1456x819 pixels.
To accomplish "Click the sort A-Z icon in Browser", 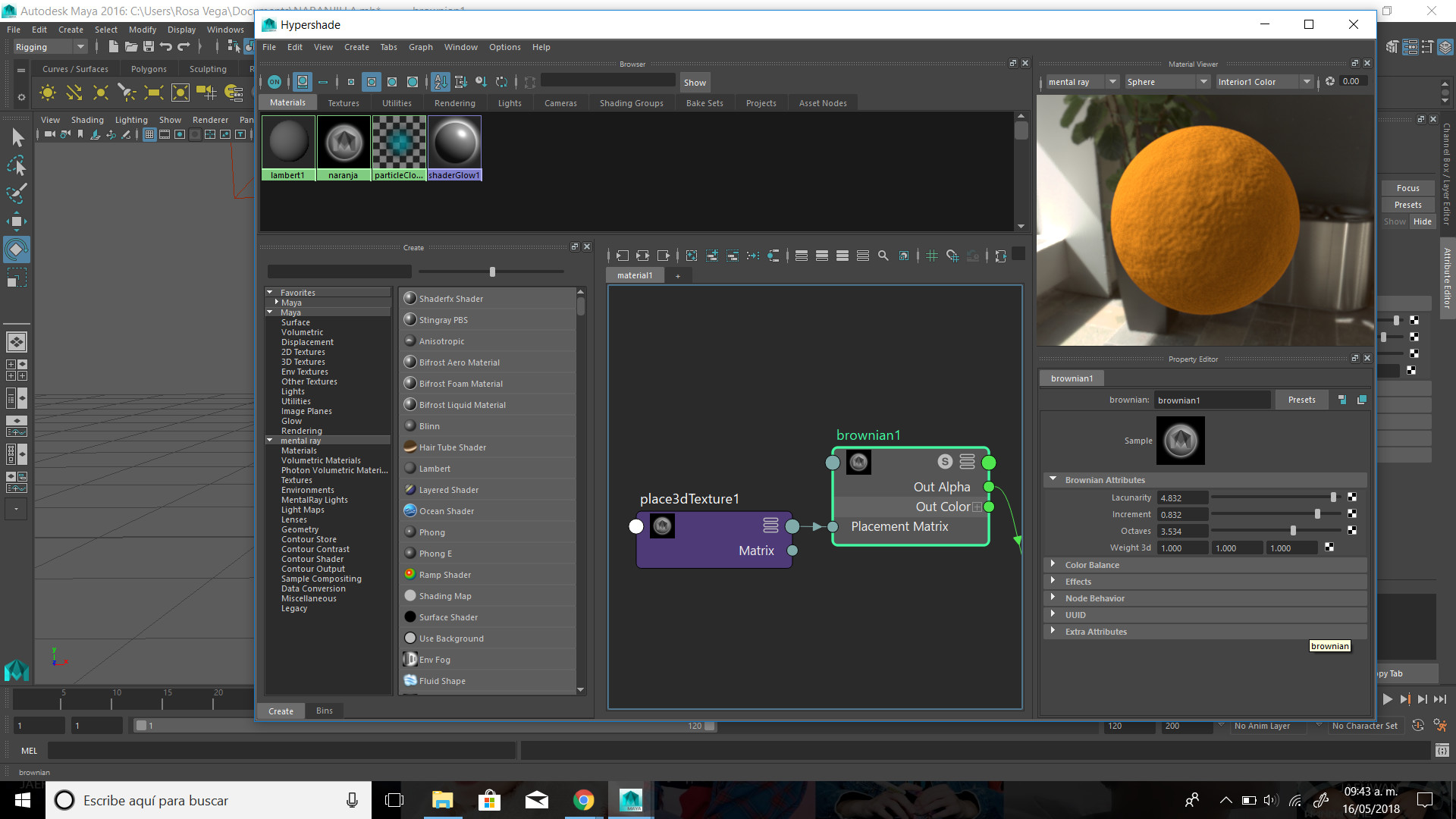I will (441, 82).
